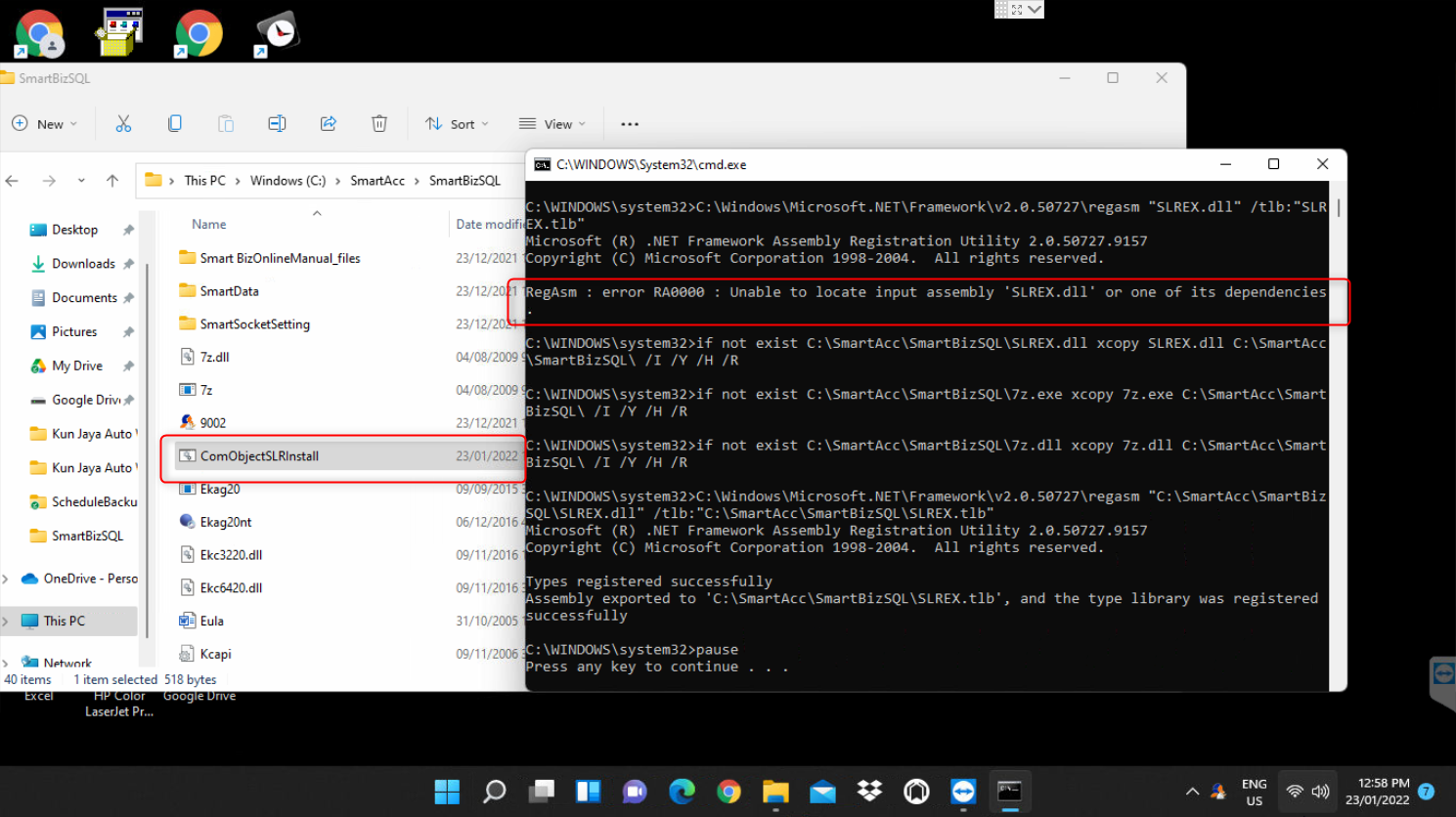
Task: Click SmartBizSQL breadcrumb in address bar
Action: point(464,181)
